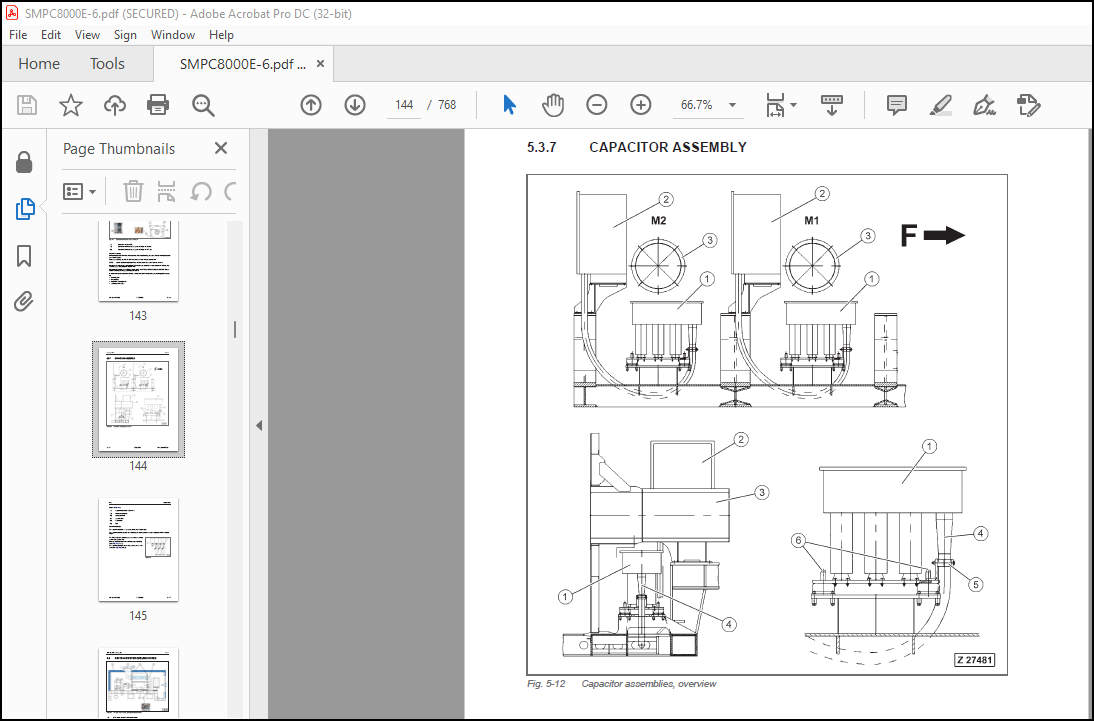This screenshot has height=721, width=1094.
Task: Select the partially visible page 146 thumbnail
Action: pos(138,683)
